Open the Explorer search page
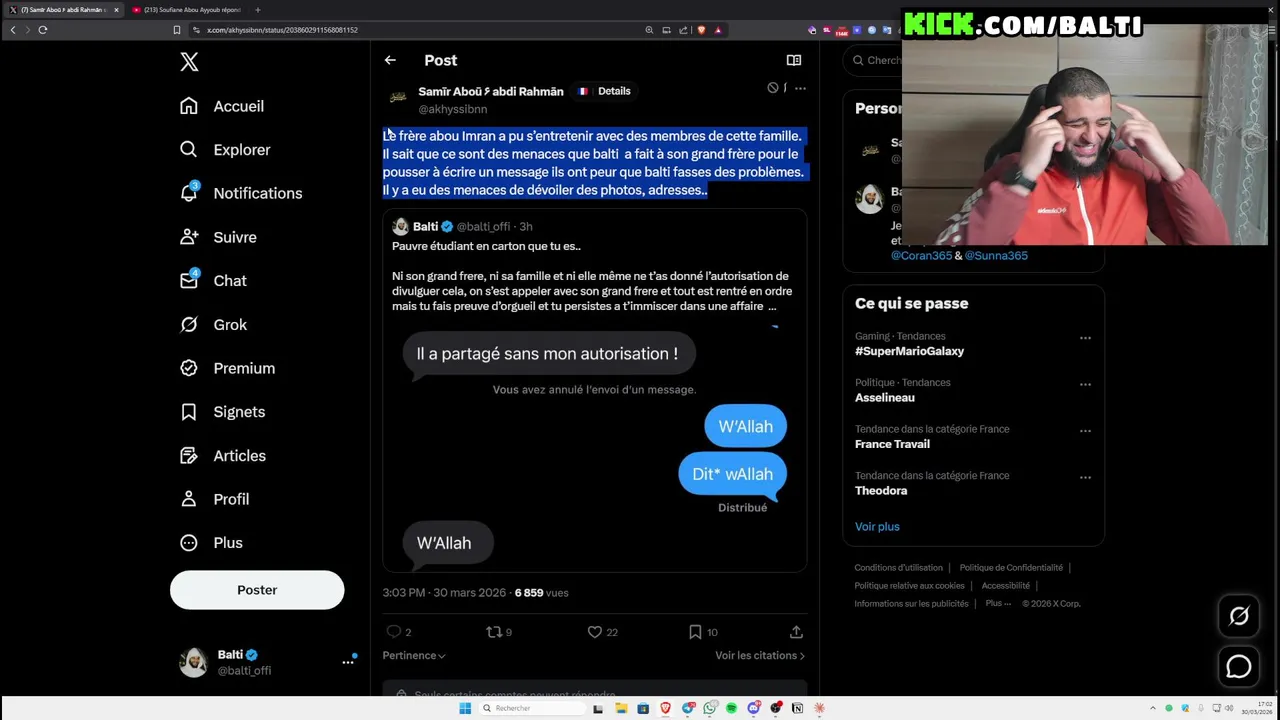 [225, 150]
